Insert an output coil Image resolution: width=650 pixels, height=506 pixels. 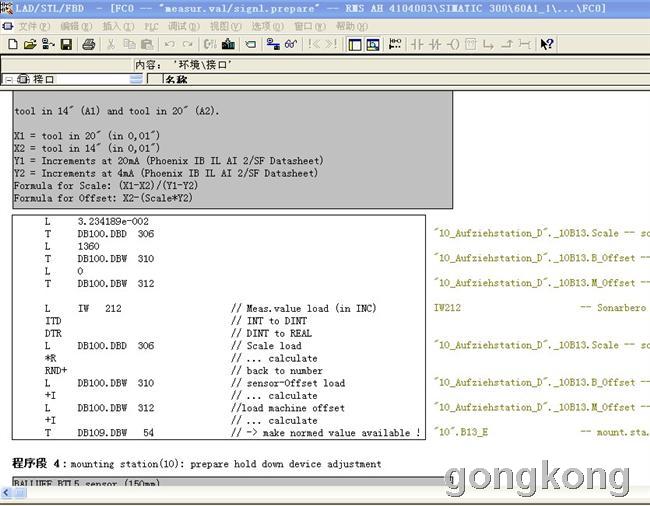[x=453, y=44]
